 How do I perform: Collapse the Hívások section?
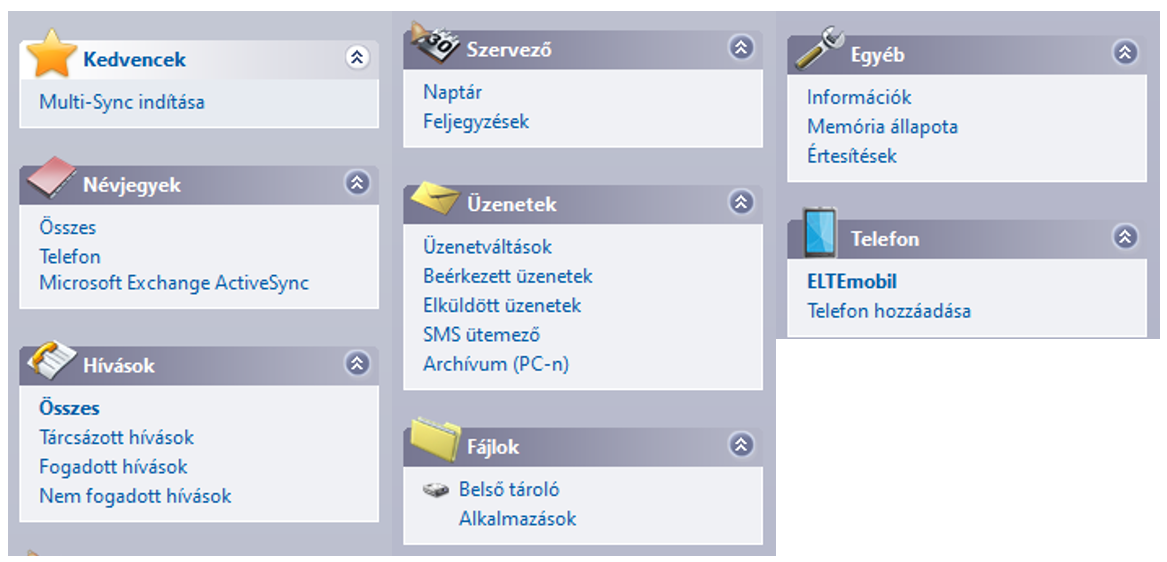click(x=358, y=363)
